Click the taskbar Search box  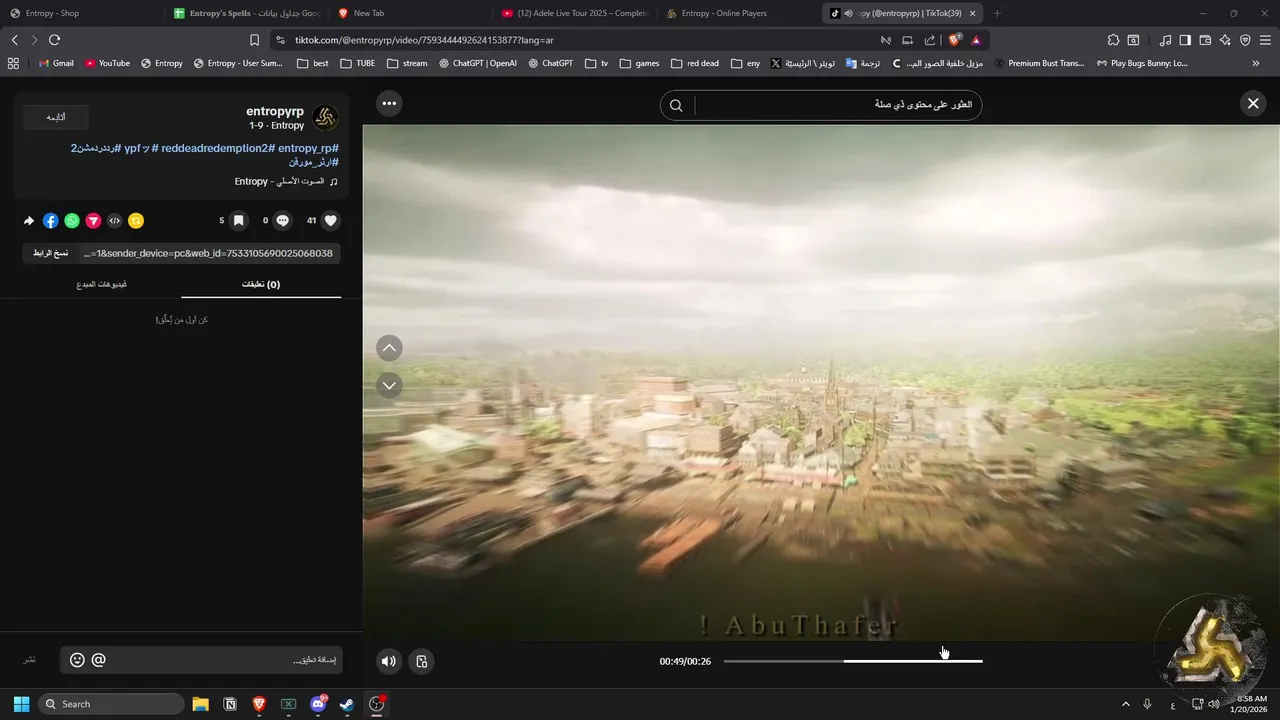pos(110,704)
